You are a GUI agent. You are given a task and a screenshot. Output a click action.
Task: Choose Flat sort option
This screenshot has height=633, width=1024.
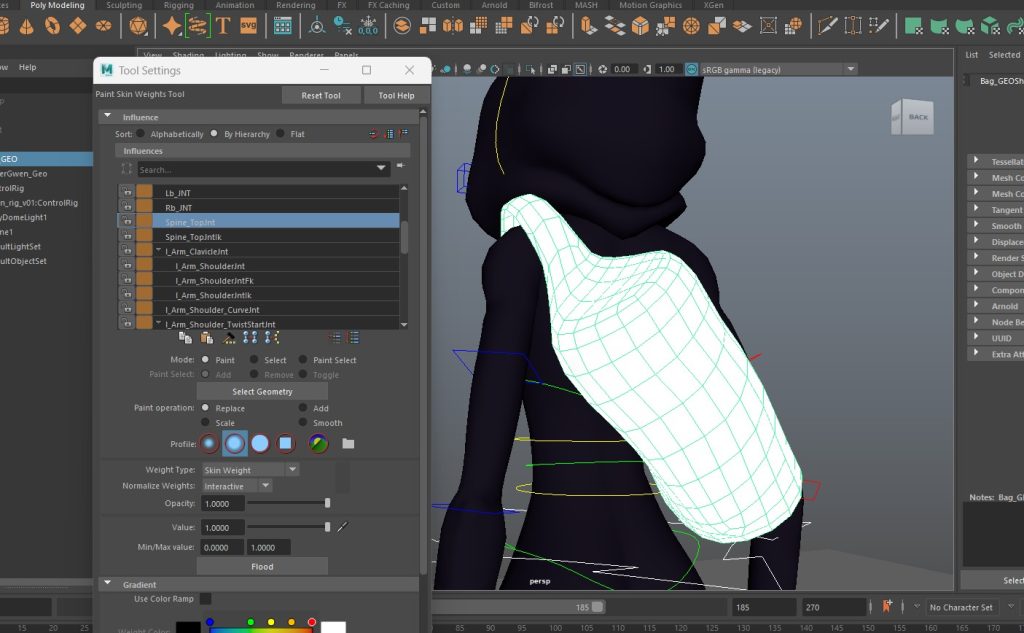point(280,134)
